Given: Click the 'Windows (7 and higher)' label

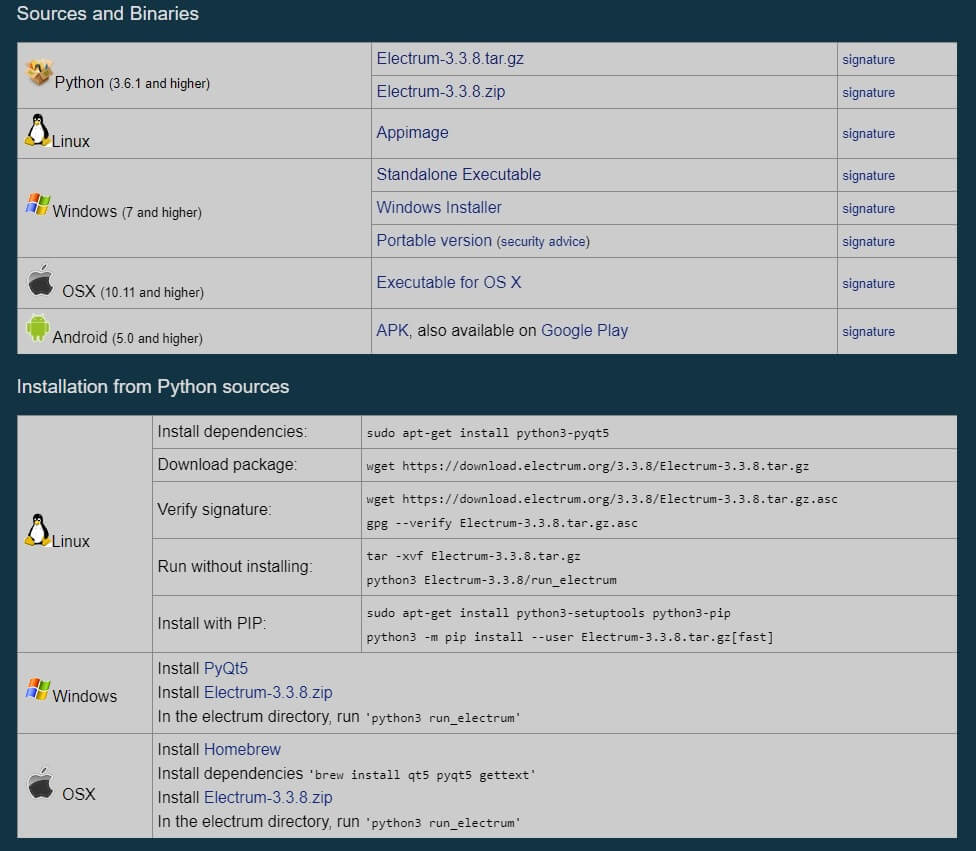Looking at the screenshot, I should tap(127, 212).
